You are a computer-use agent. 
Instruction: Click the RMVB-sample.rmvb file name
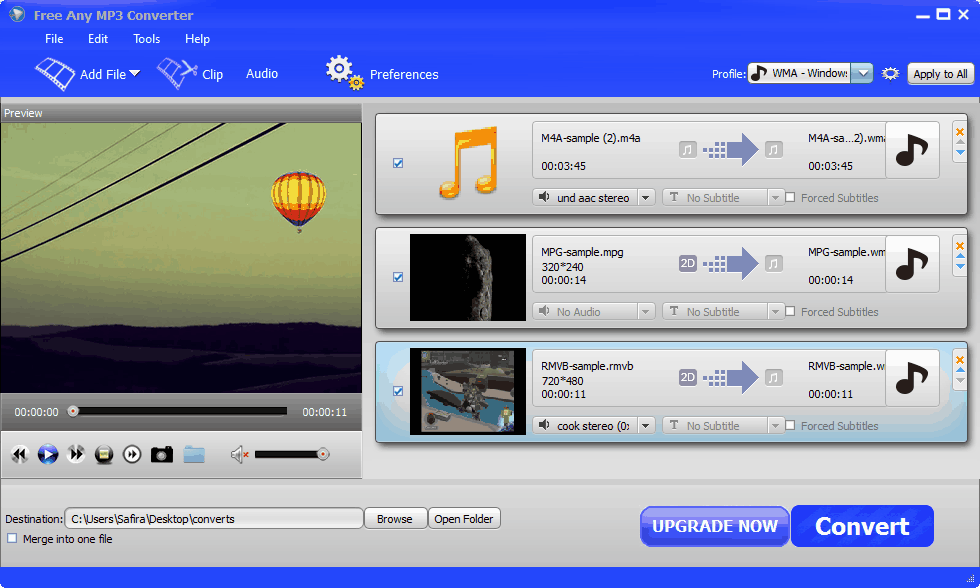pyautogui.click(x=587, y=366)
